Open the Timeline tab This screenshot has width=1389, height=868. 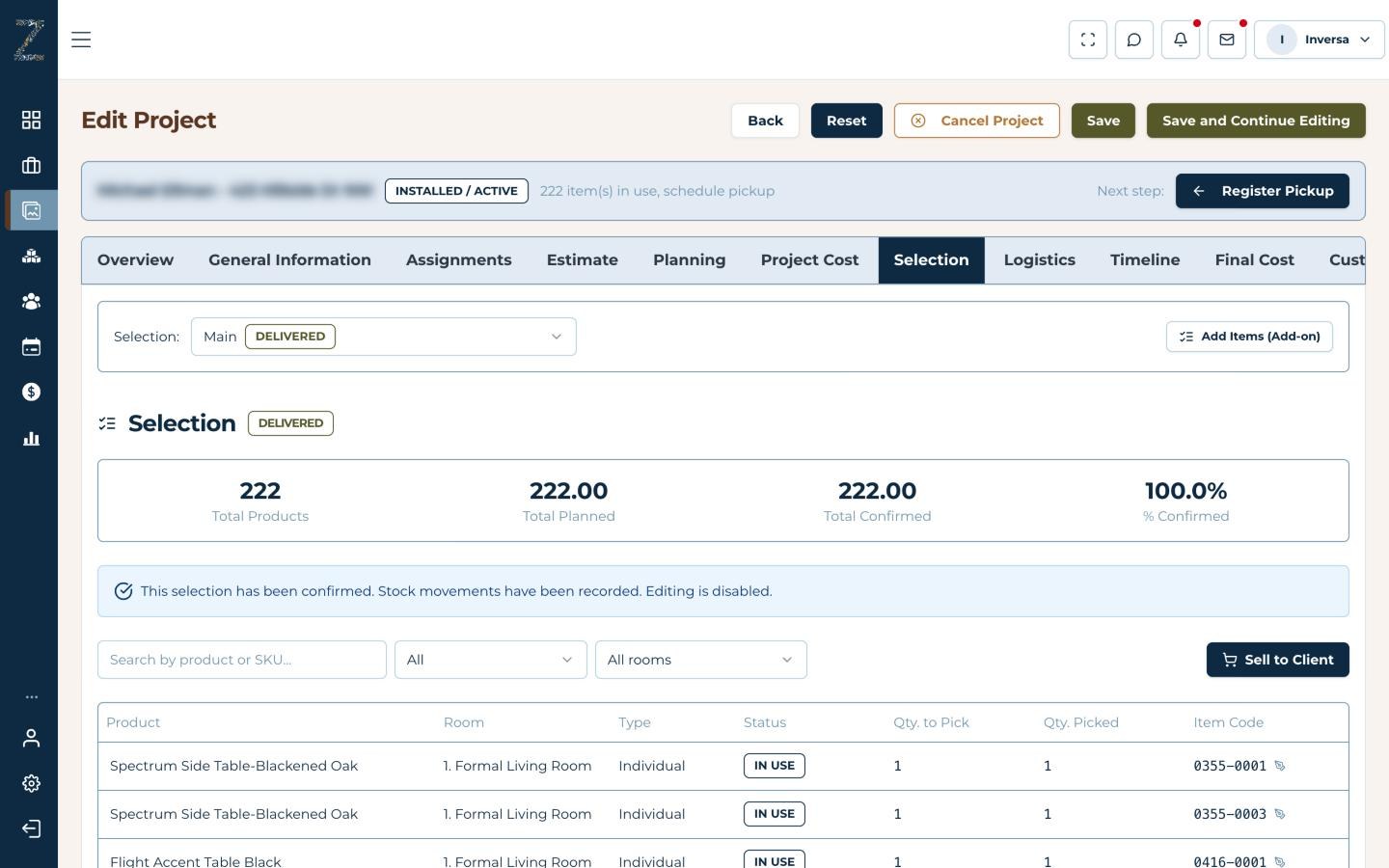pos(1145,260)
